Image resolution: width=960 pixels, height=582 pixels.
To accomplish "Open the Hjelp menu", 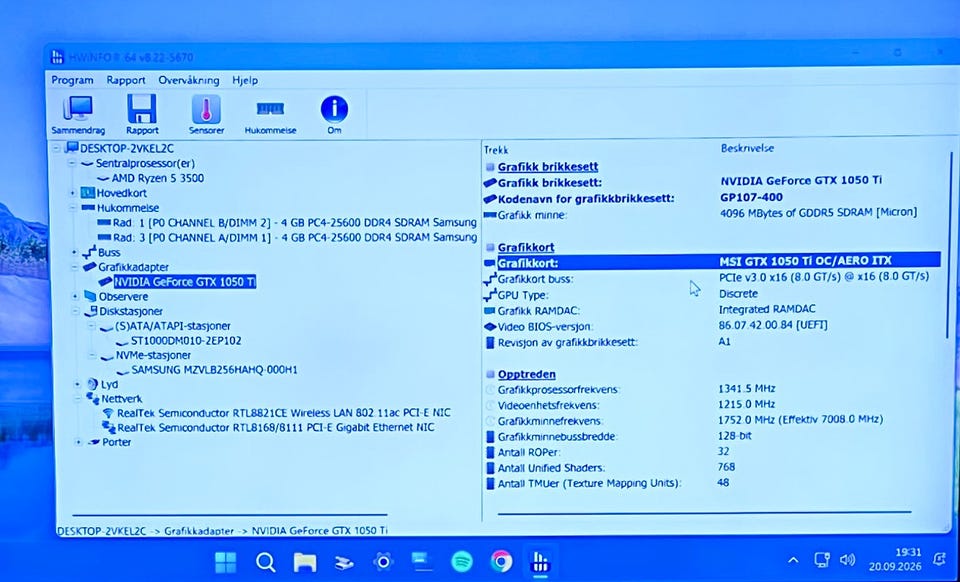I will click(x=245, y=80).
